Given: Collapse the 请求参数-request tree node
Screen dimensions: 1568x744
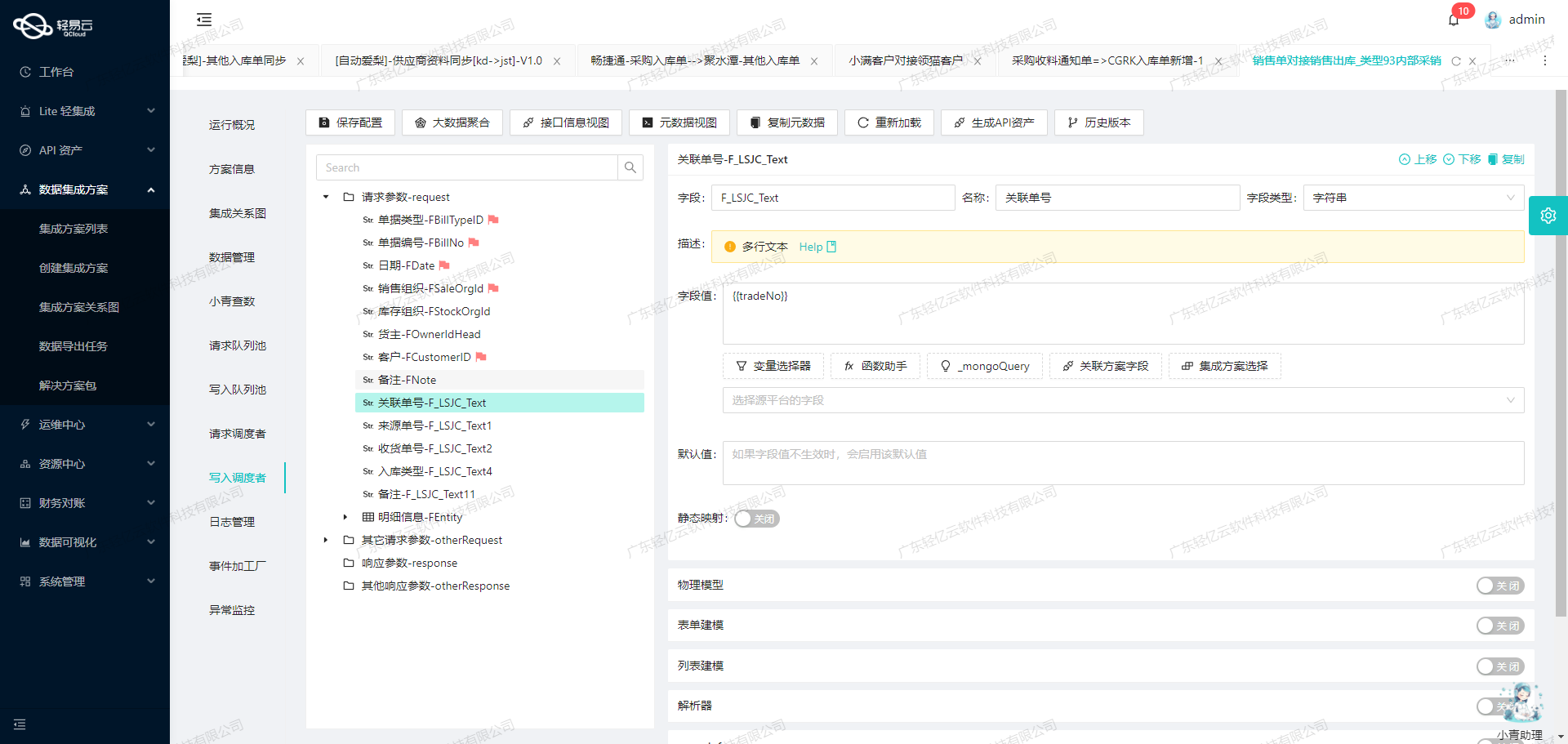Looking at the screenshot, I should pos(326,197).
